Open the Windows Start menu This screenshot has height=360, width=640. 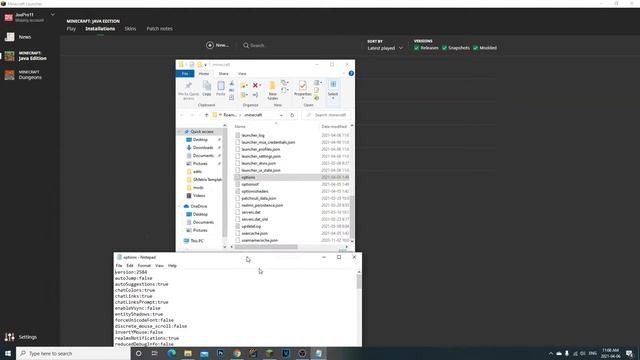pos(8,353)
